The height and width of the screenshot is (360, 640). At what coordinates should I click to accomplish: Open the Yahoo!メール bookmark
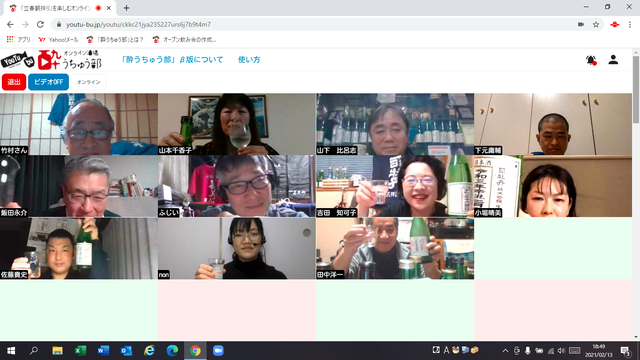point(58,40)
